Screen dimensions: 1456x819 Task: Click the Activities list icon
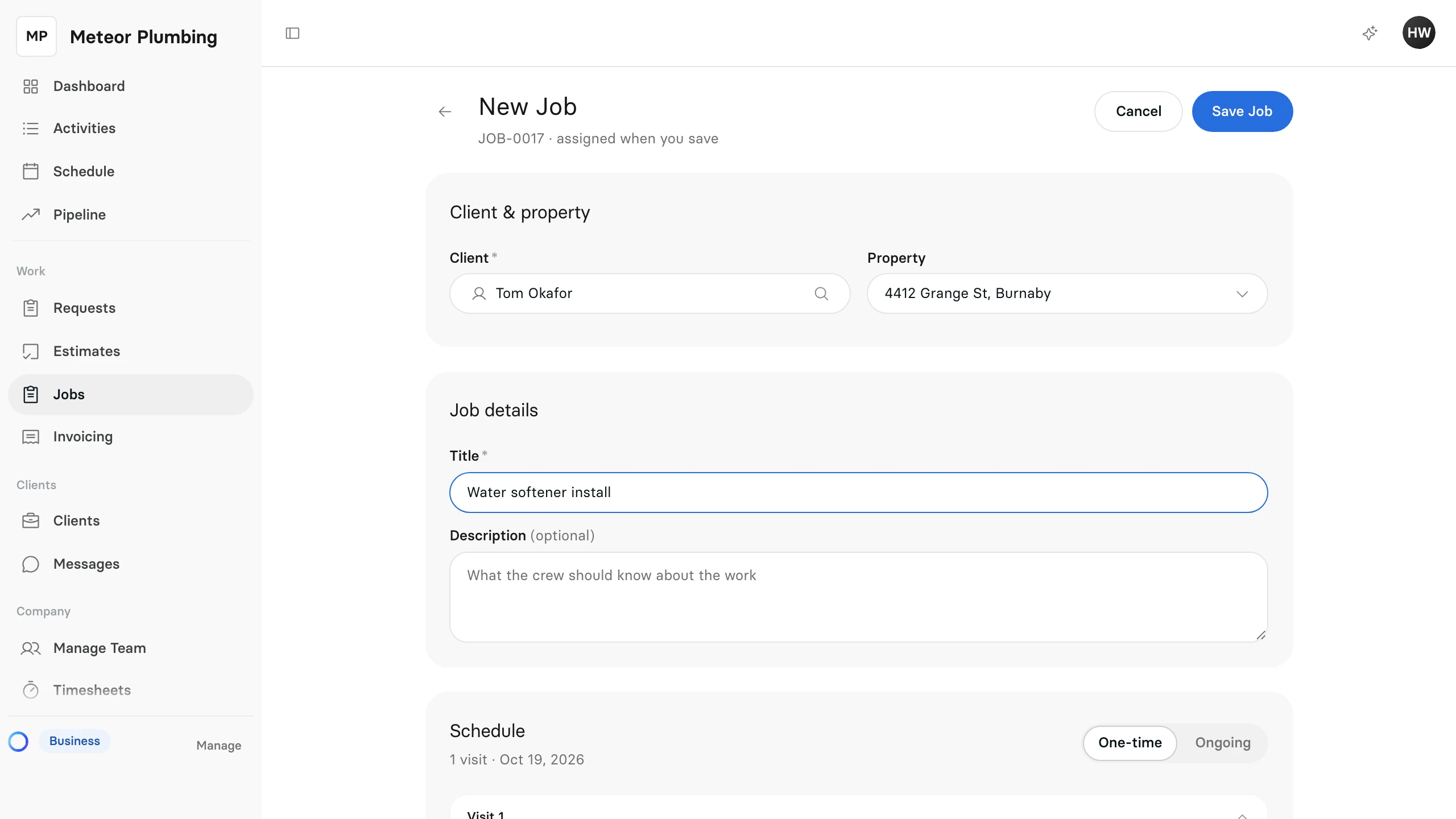pyautogui.click(x=31, y=129)
